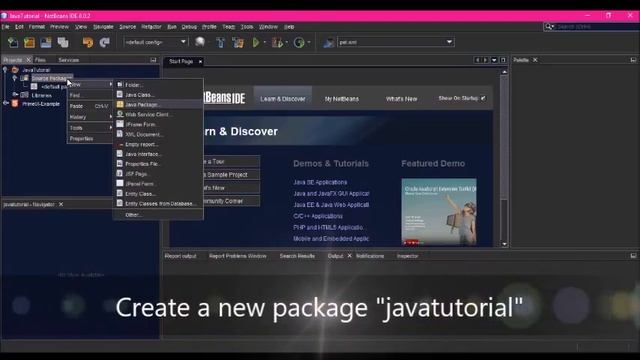Open the What's New tab
The image size is (640, 360).
point(401,99)
